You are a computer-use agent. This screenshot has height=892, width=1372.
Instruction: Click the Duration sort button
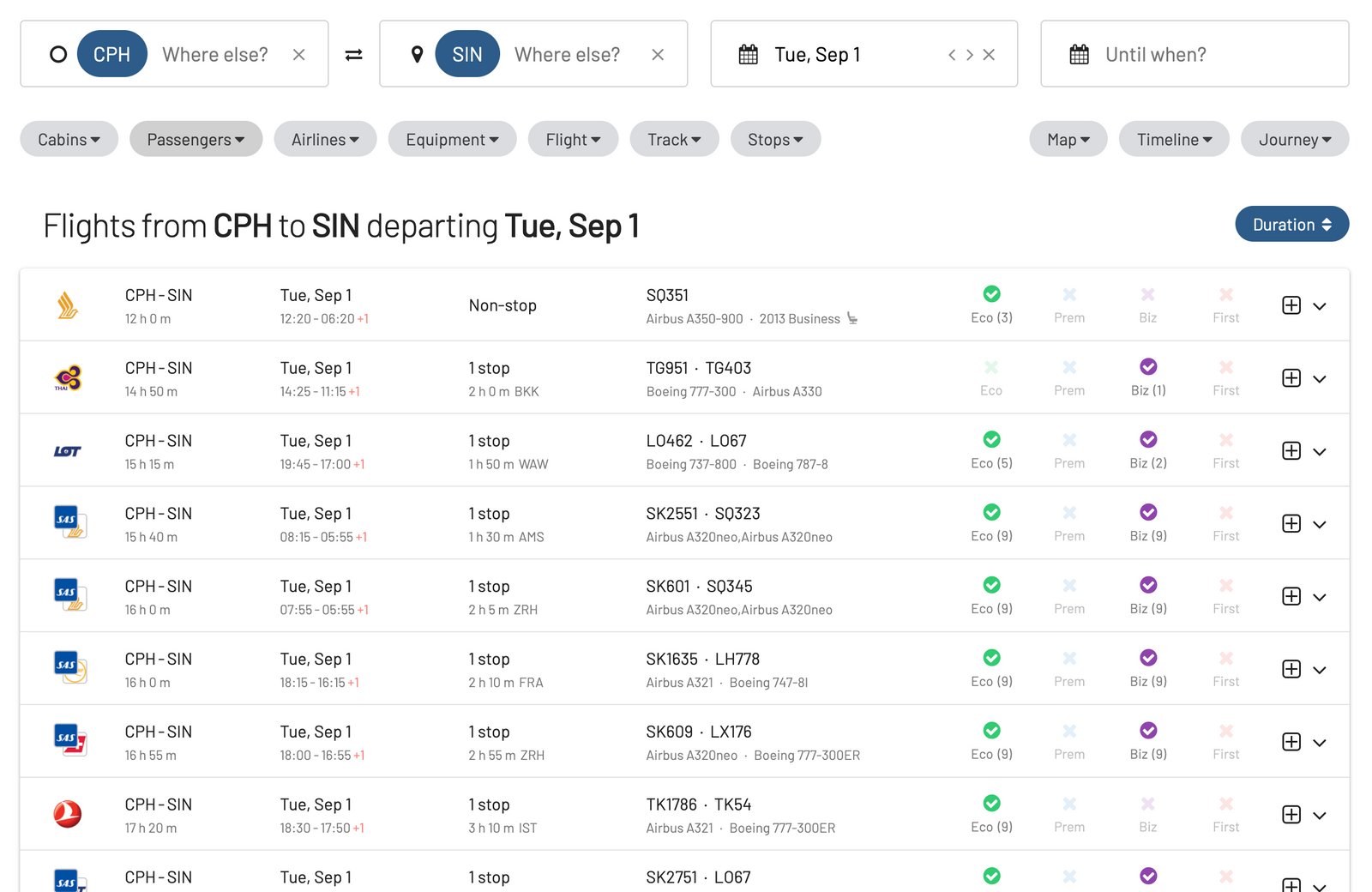pyautogui.click(x=1291, y=224)
